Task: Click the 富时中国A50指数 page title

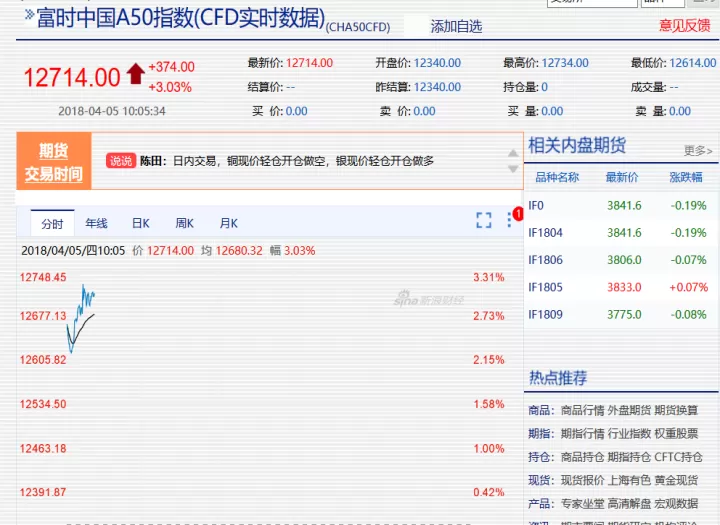Action: point(180,18)
